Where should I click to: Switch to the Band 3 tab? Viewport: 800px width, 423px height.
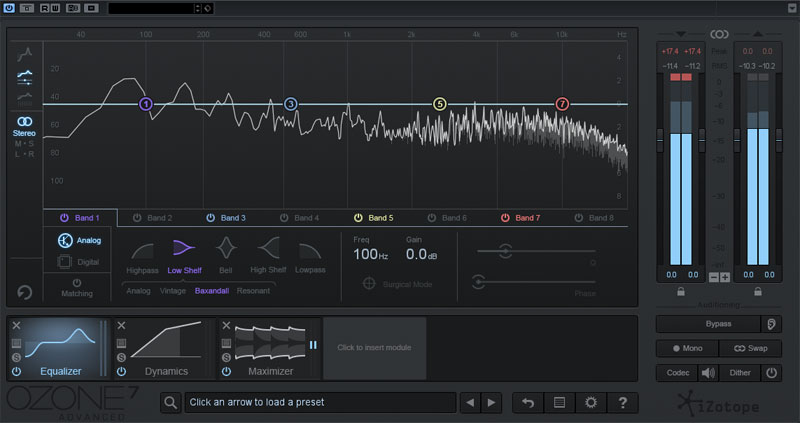[x=233, y=218]
